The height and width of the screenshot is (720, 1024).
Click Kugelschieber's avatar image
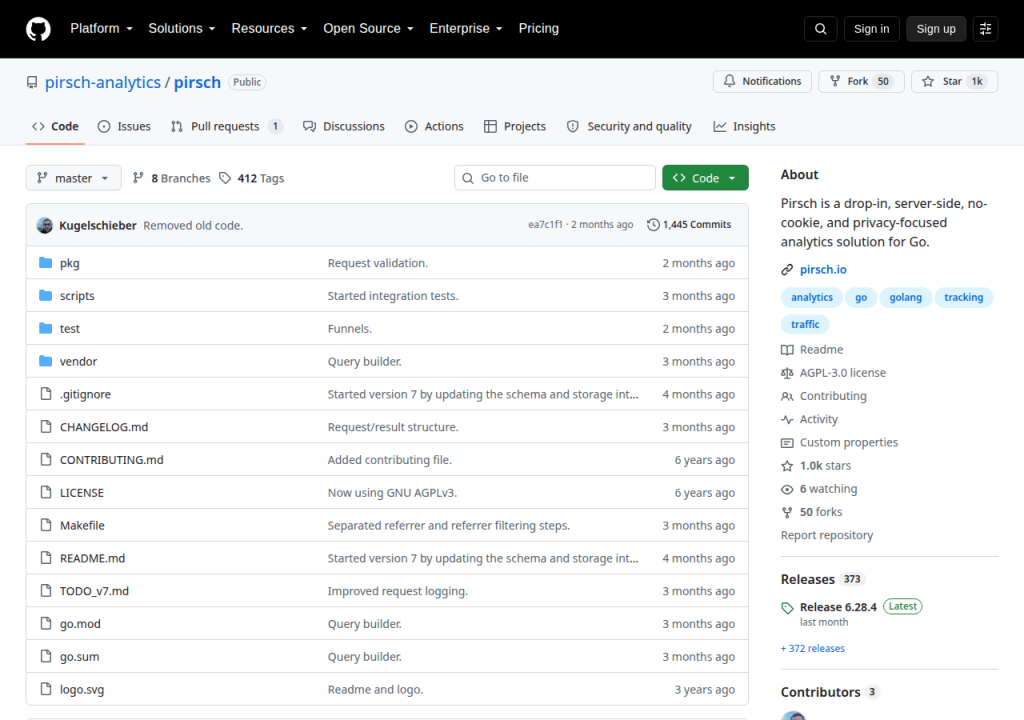click(x=44, y=225)
